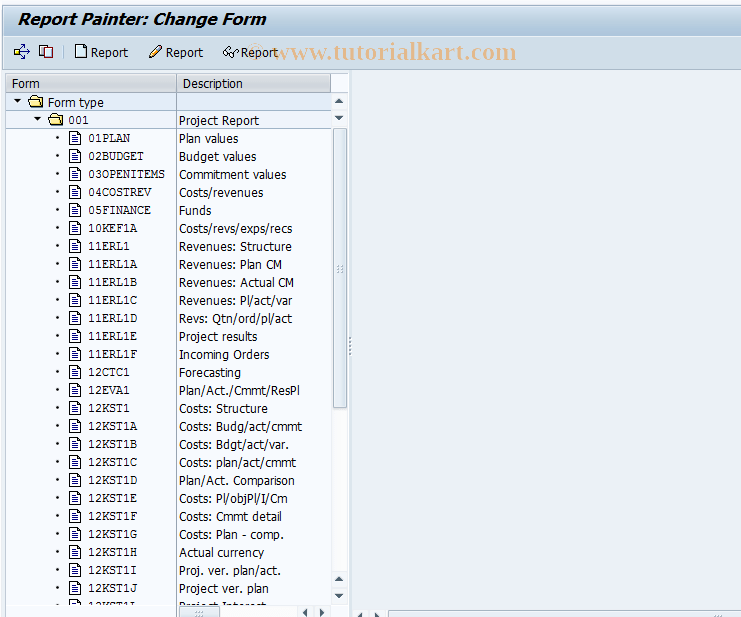Viewport: 741px width, 617px height.
Task: Select the 12EVA1 document icon
Action: [75, 390]
